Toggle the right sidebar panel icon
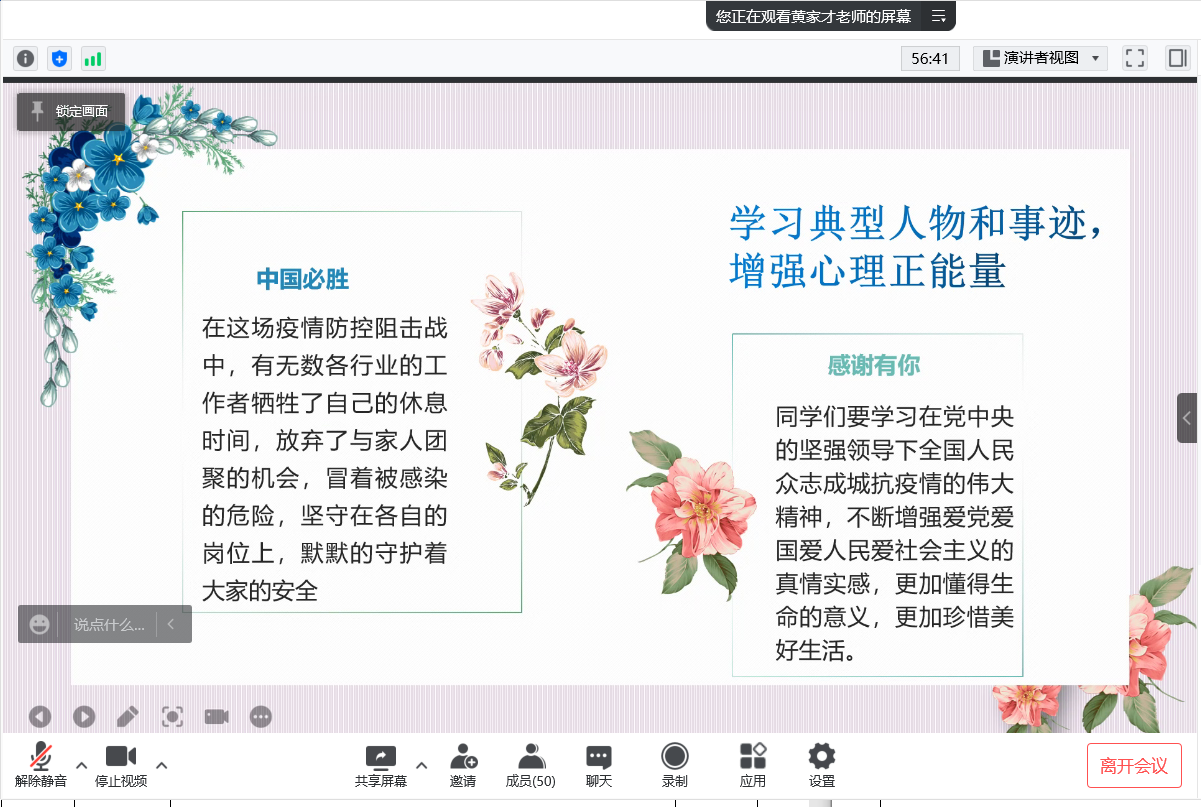The width and height of the screenshot is (1201, 807). (1177, 58)
